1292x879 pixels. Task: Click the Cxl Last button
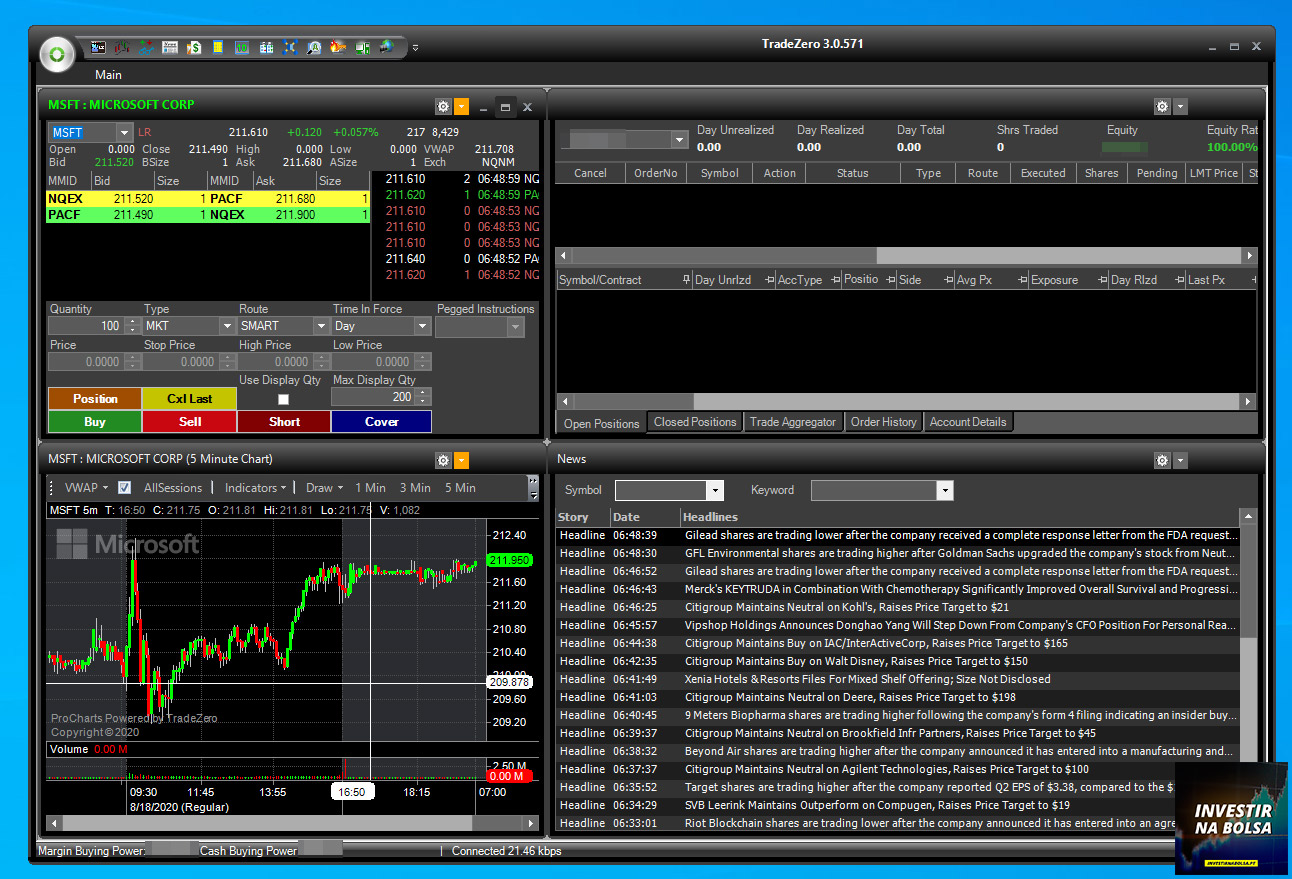[190, 398]
